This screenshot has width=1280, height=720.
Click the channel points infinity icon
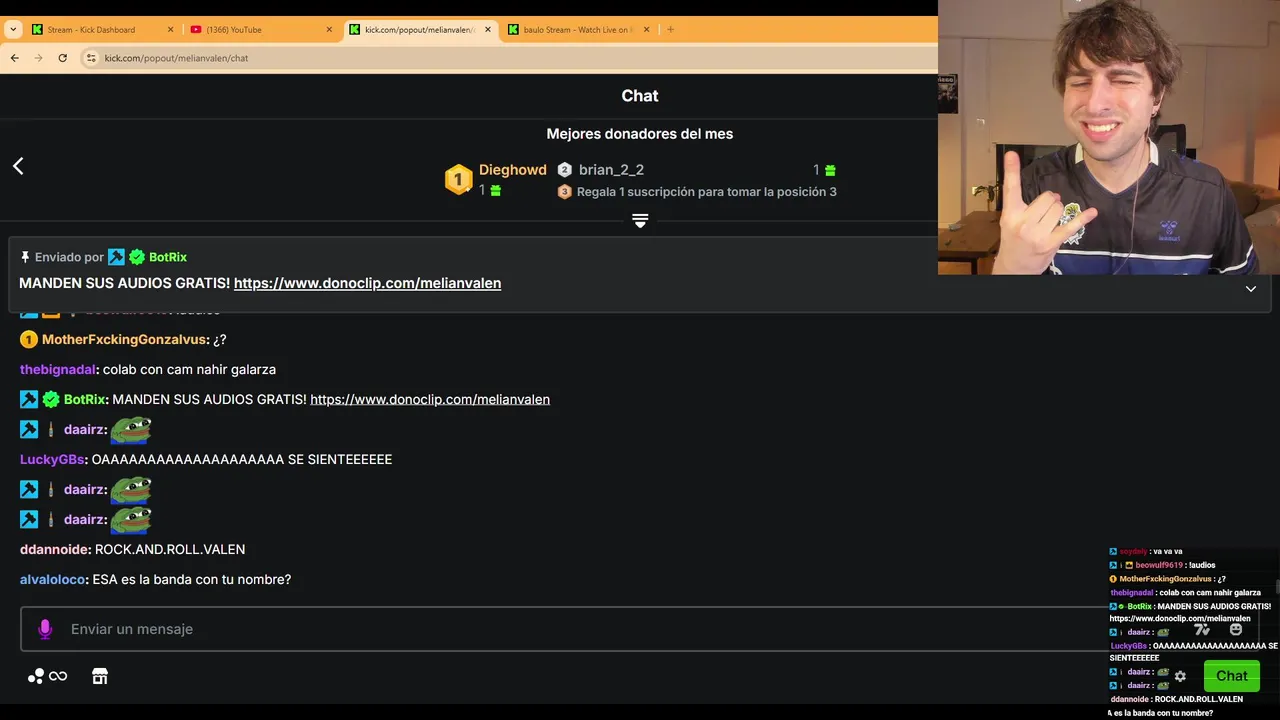(x=47, y=677)
